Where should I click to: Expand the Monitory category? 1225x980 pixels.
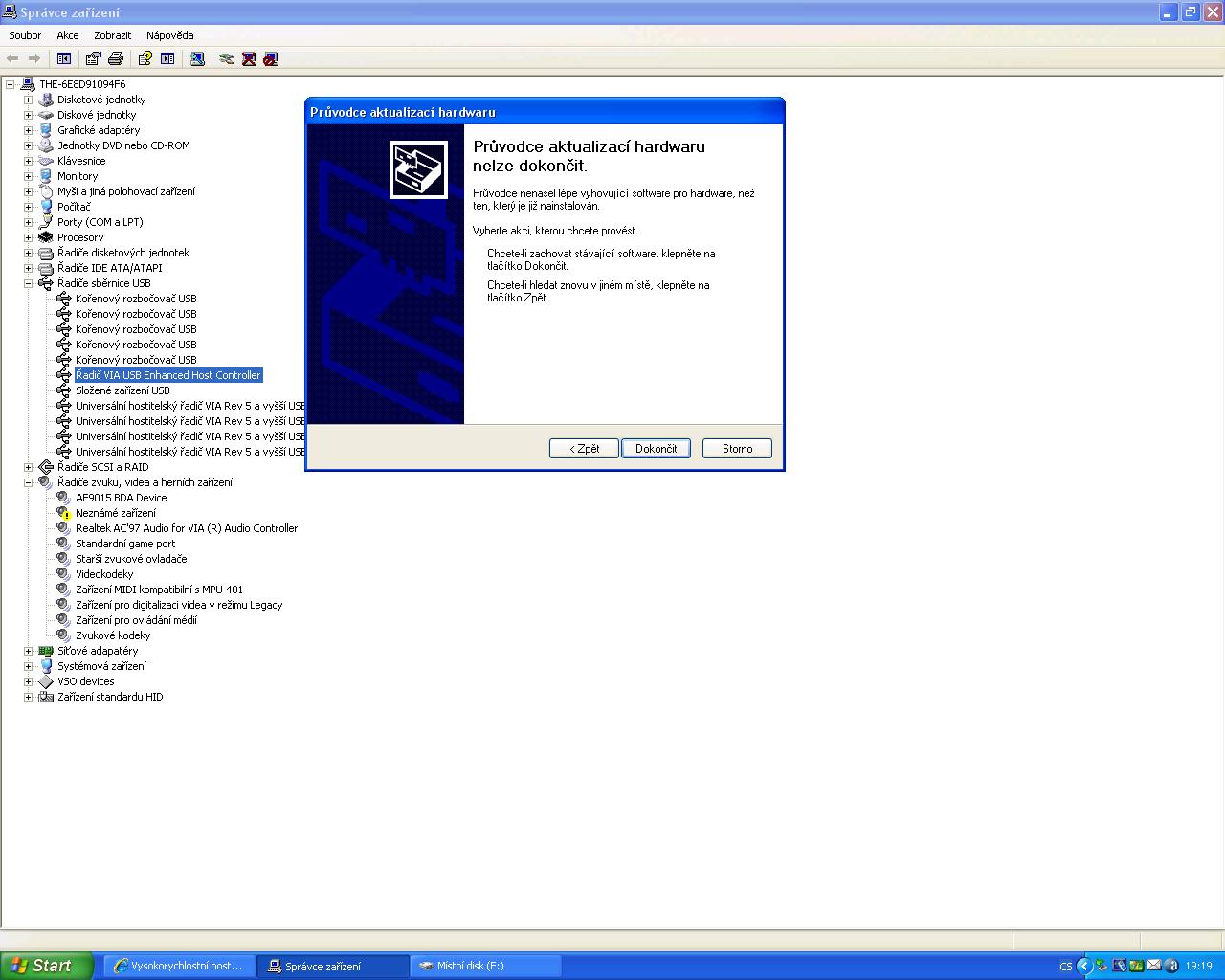coord(28,176)
